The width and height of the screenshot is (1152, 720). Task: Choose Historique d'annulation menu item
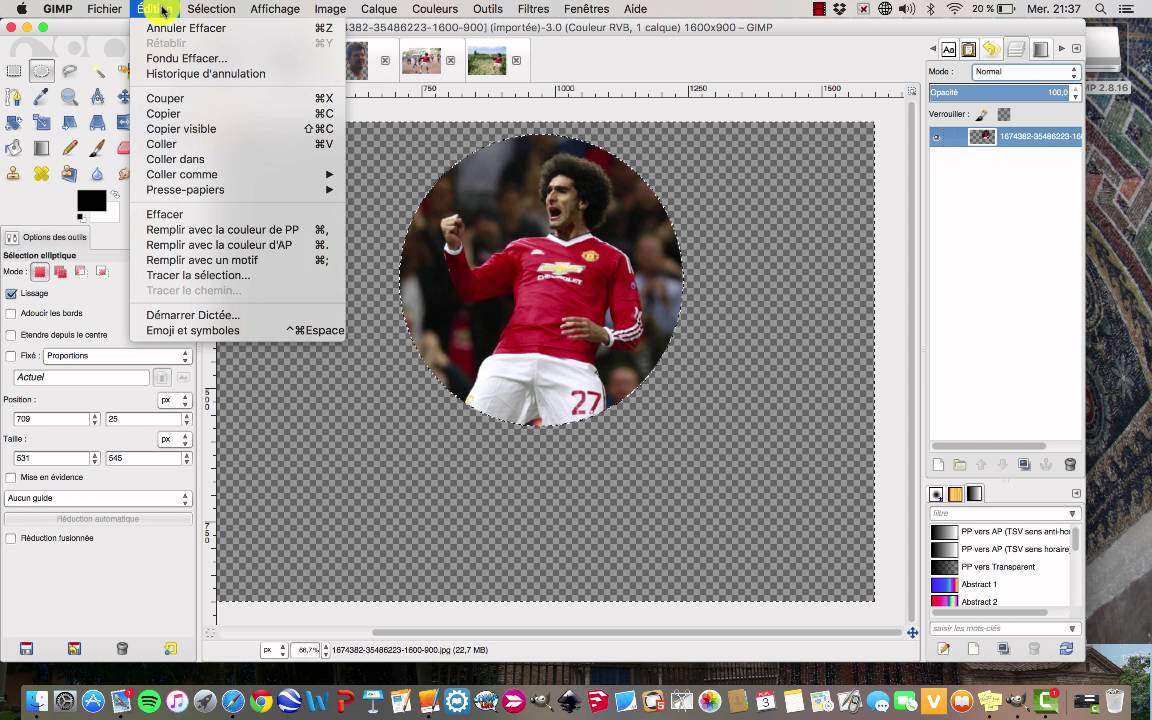click(x=237, y=73)
